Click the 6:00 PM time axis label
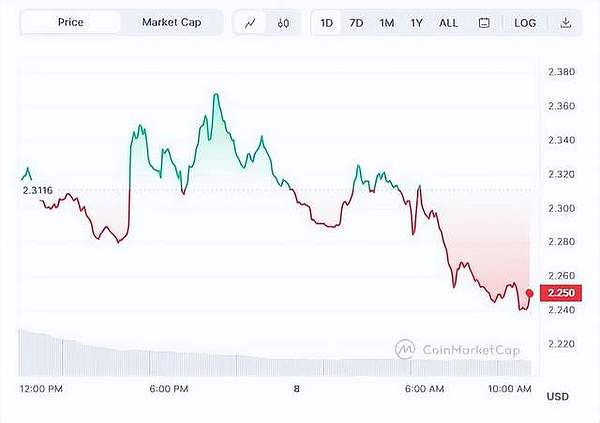The image size is (600, 423). point(168,388)
